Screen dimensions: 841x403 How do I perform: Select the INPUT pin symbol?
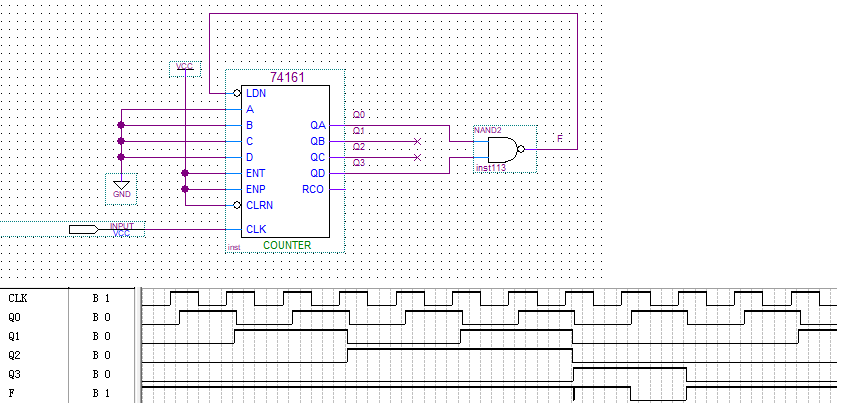point(84,230)
